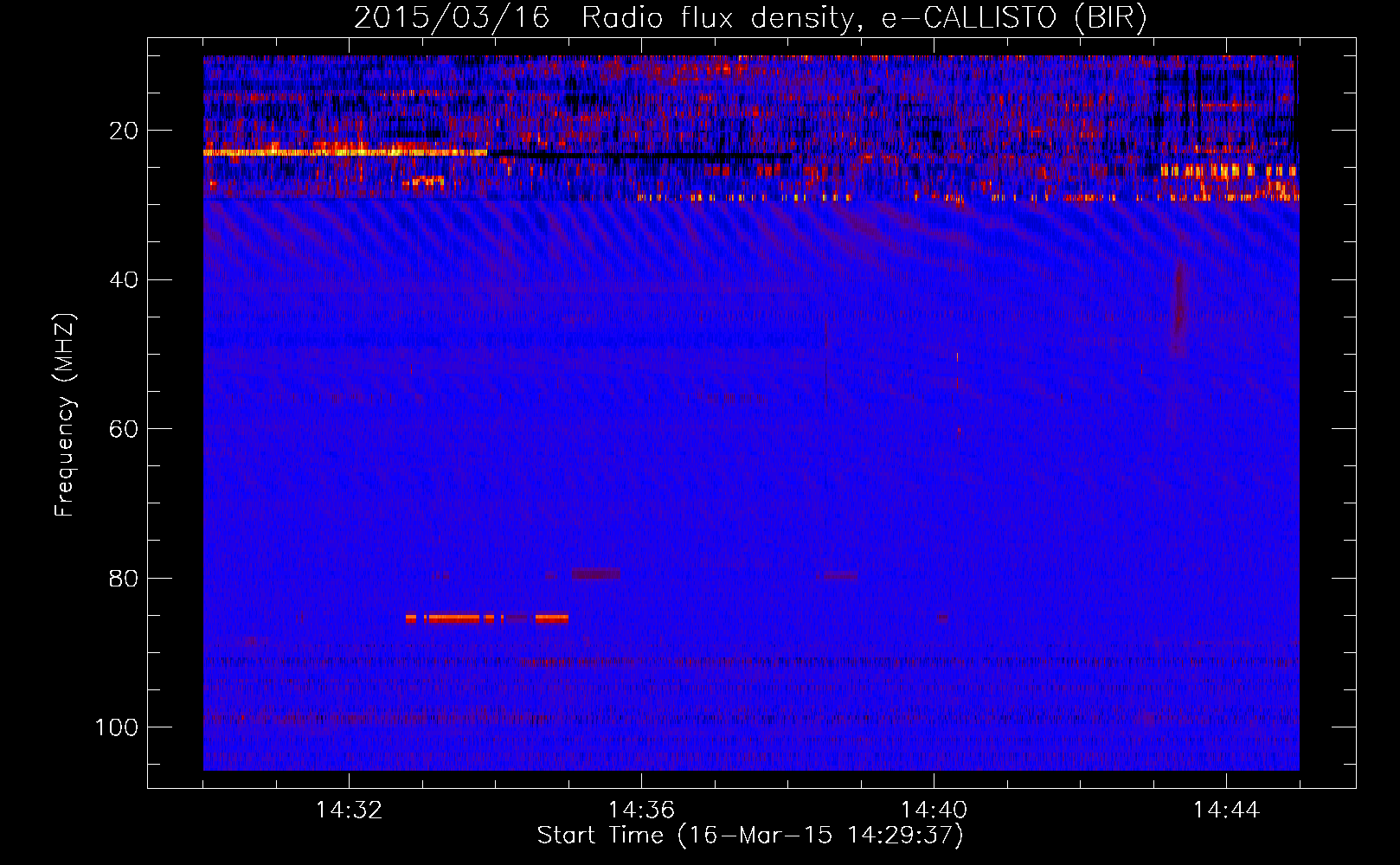Select the 14:32 time tick label
Screen dimensions: 1400x865
[x=349, y=811]
